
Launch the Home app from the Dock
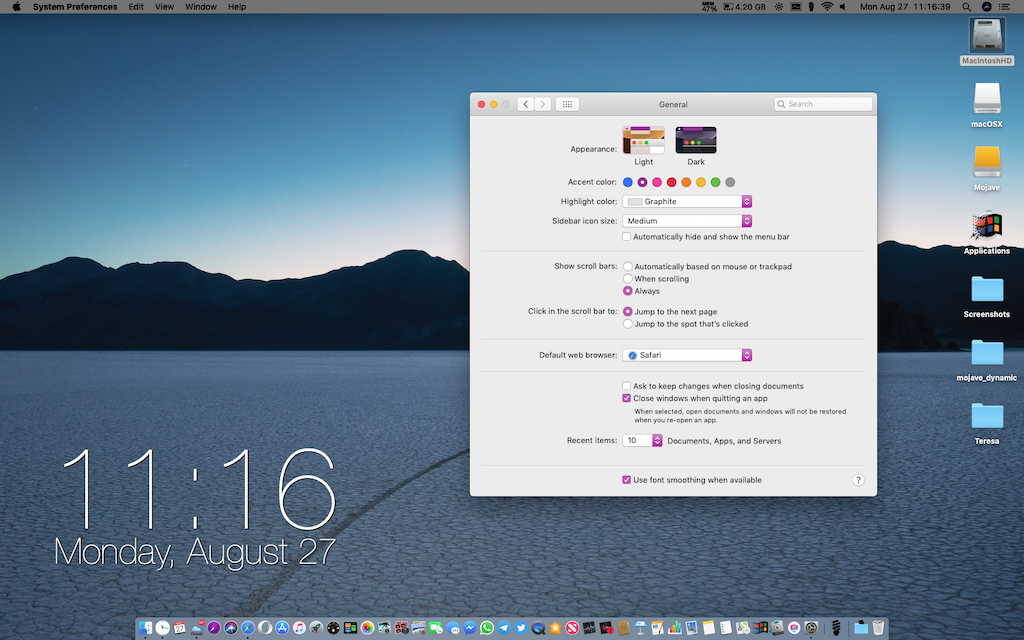[555, 628]
